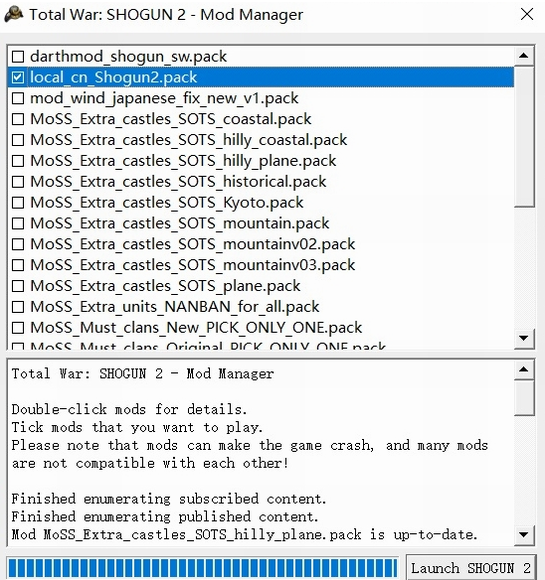545x580 pixels.
Task: Click the hilly_plane.pack is up-to-date log line
Action: tap(245, 535)
